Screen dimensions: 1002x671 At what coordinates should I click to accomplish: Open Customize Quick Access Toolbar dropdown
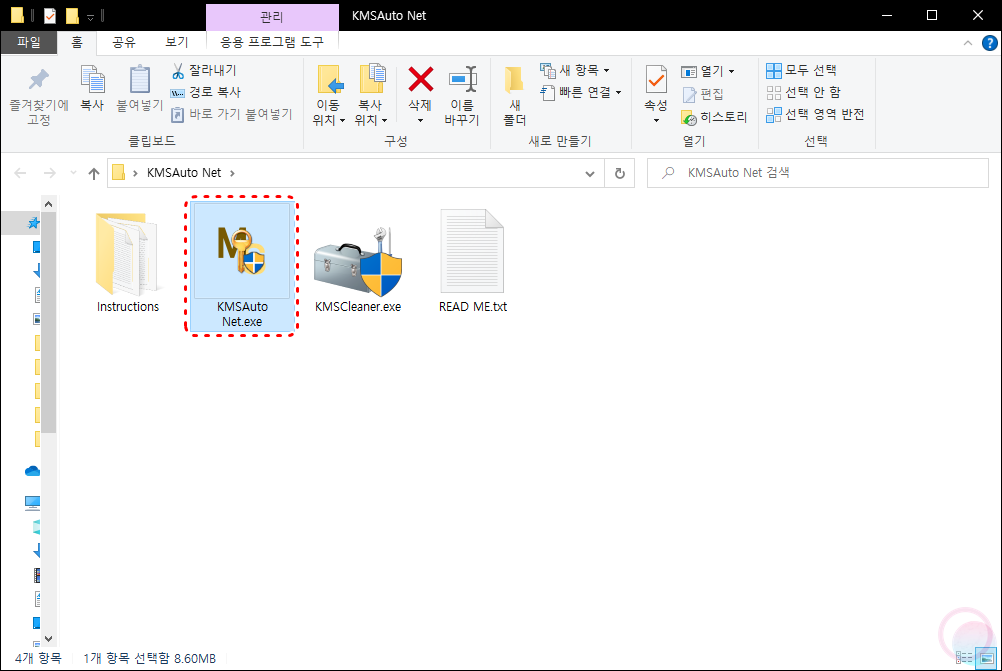point(90,17)
